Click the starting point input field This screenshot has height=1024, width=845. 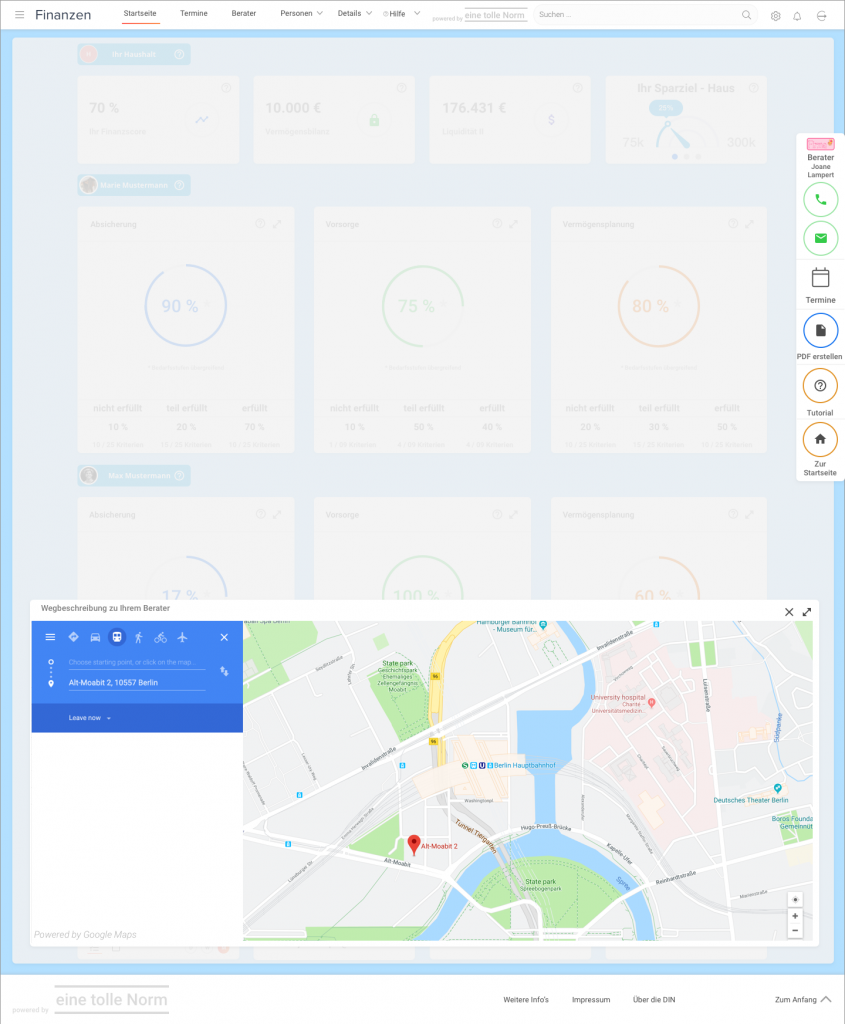click(136, 662)
